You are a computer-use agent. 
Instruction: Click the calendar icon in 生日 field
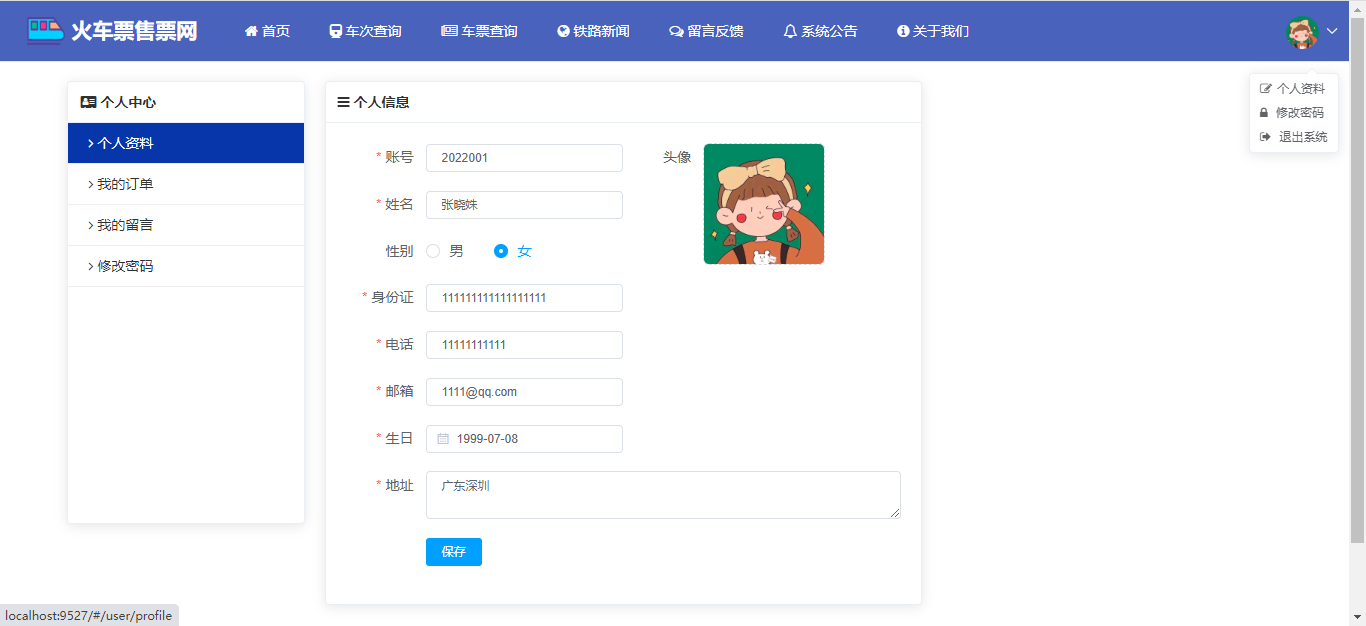[x=443, y=439]
